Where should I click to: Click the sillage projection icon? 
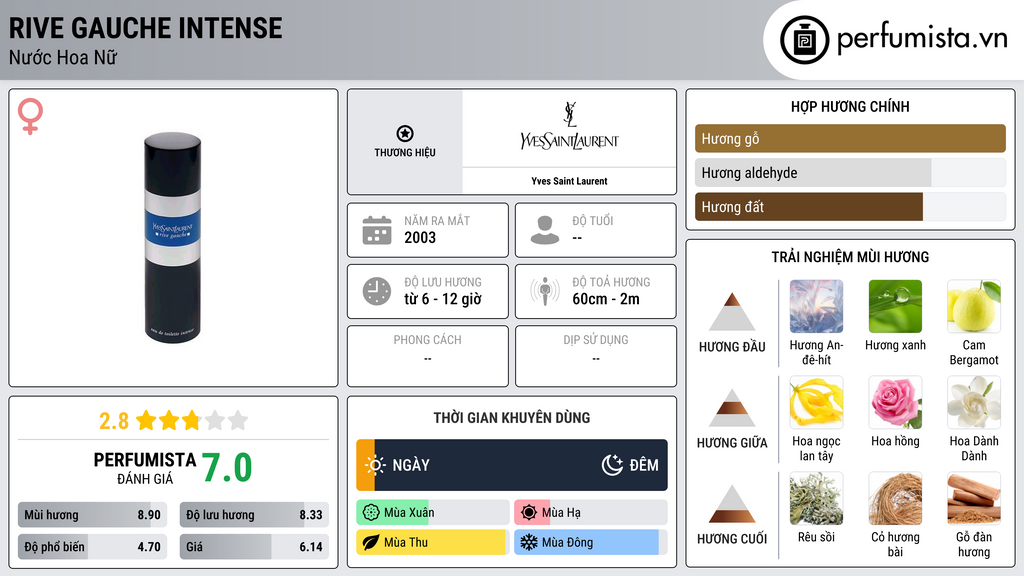coord(545,291)
